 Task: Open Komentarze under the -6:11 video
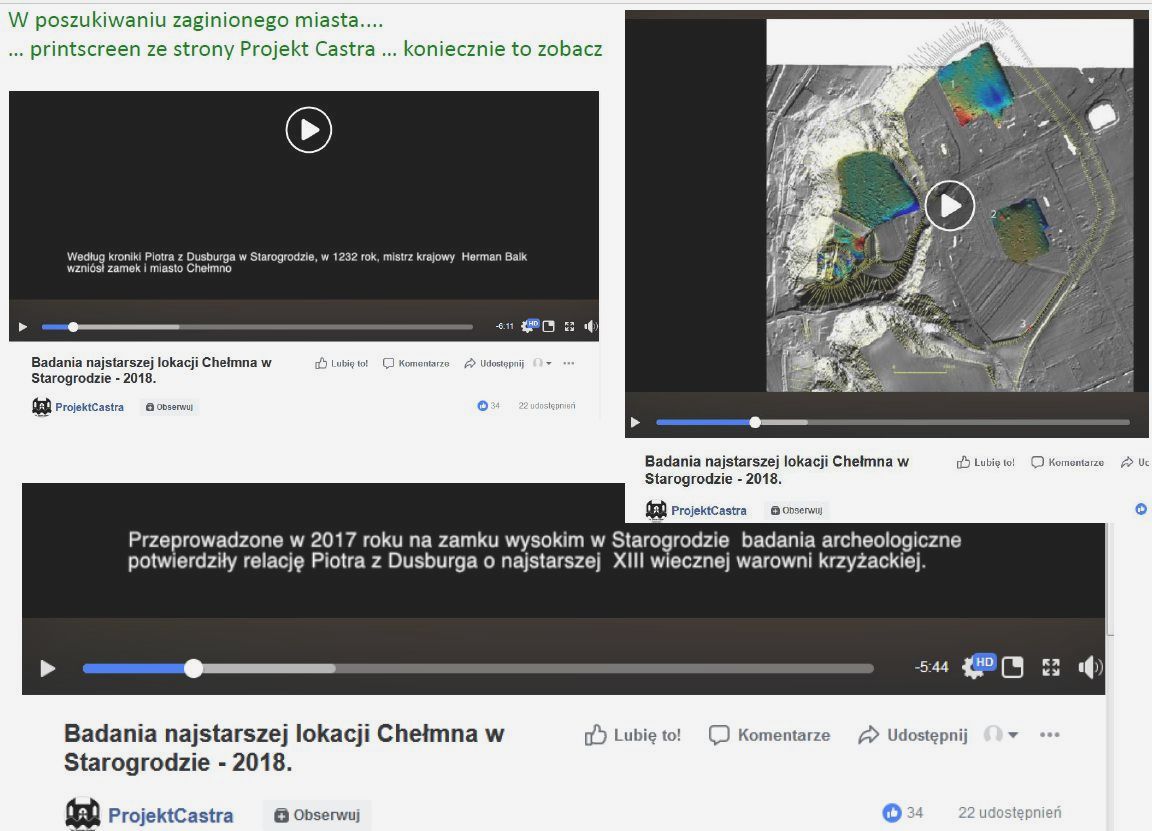(416, 363)
